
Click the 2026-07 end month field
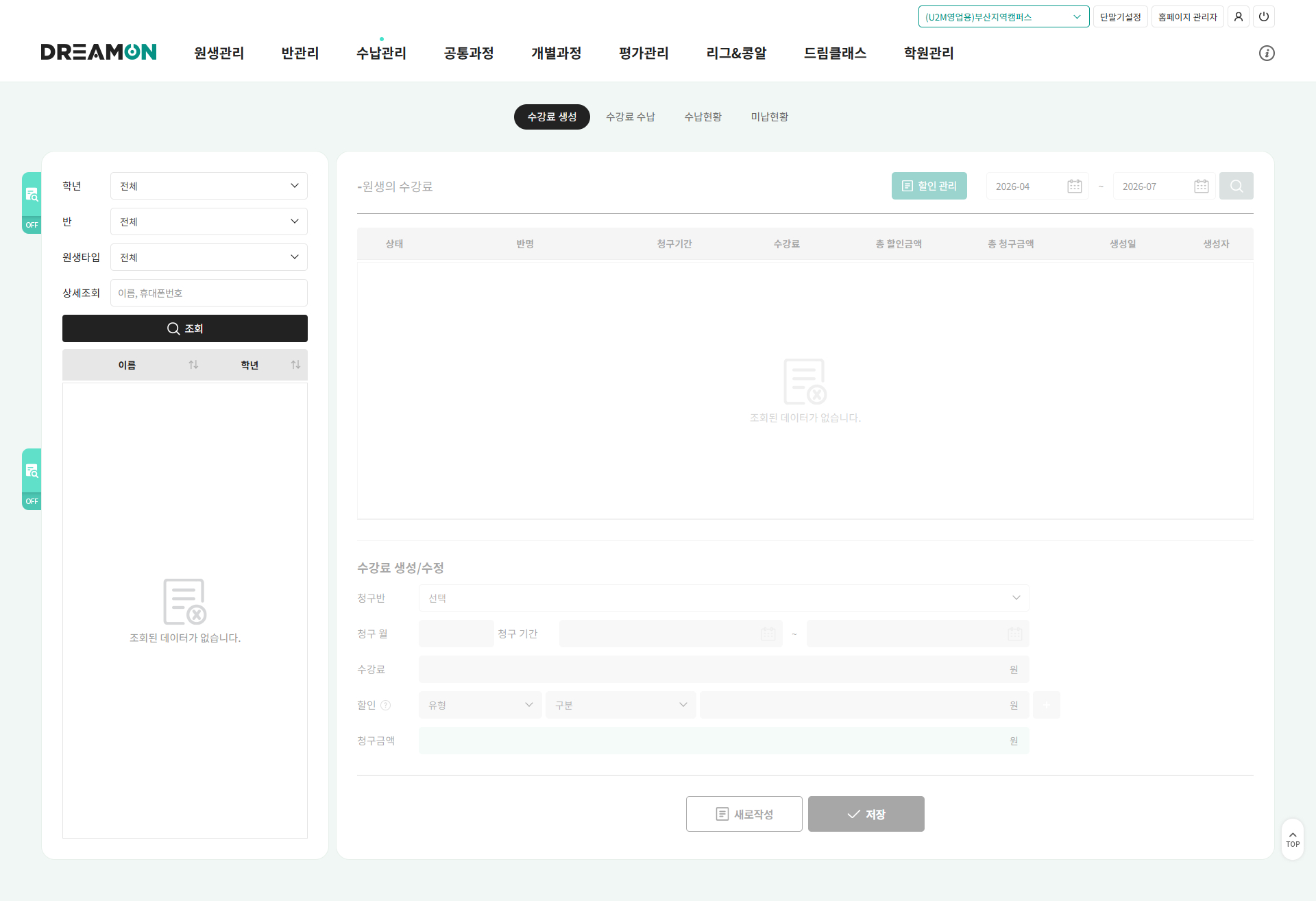tap(1165, 186)
